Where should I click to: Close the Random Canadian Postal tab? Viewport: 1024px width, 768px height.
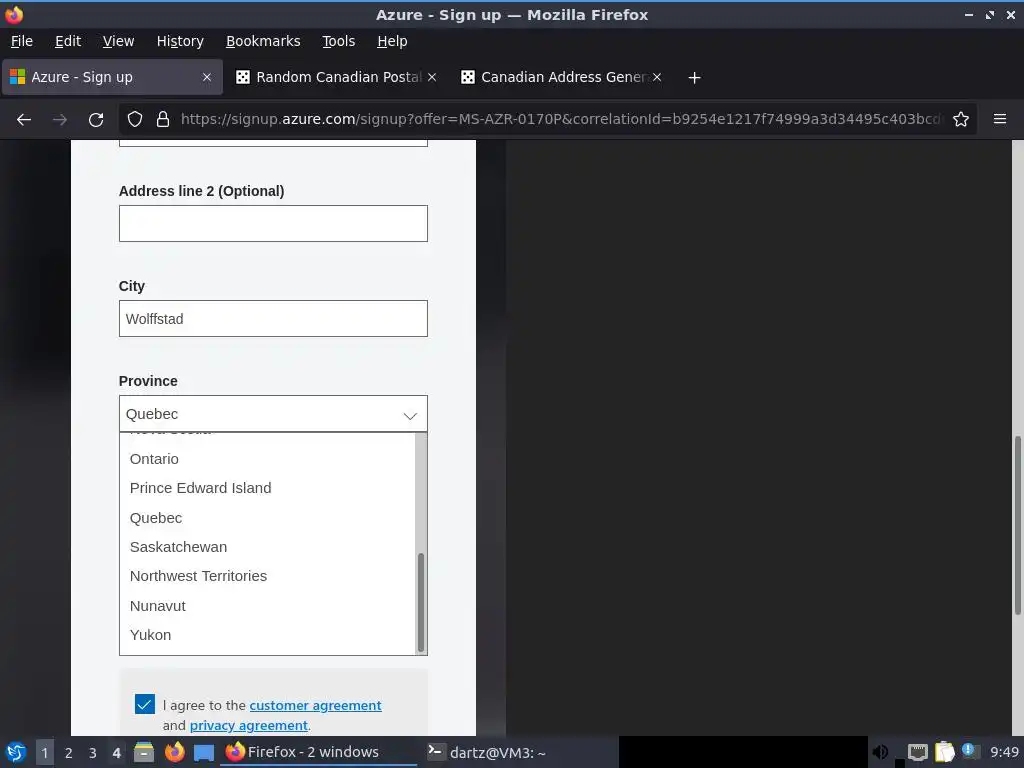(x=432, y=77)
